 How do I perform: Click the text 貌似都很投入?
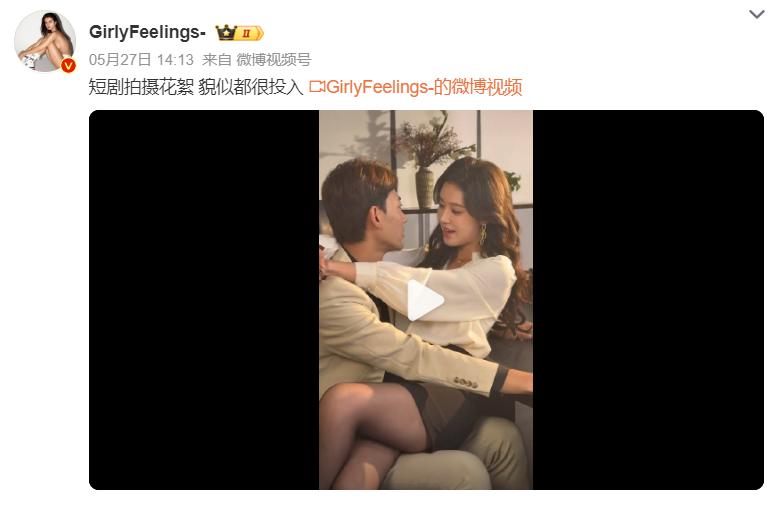tap(251, 87)
